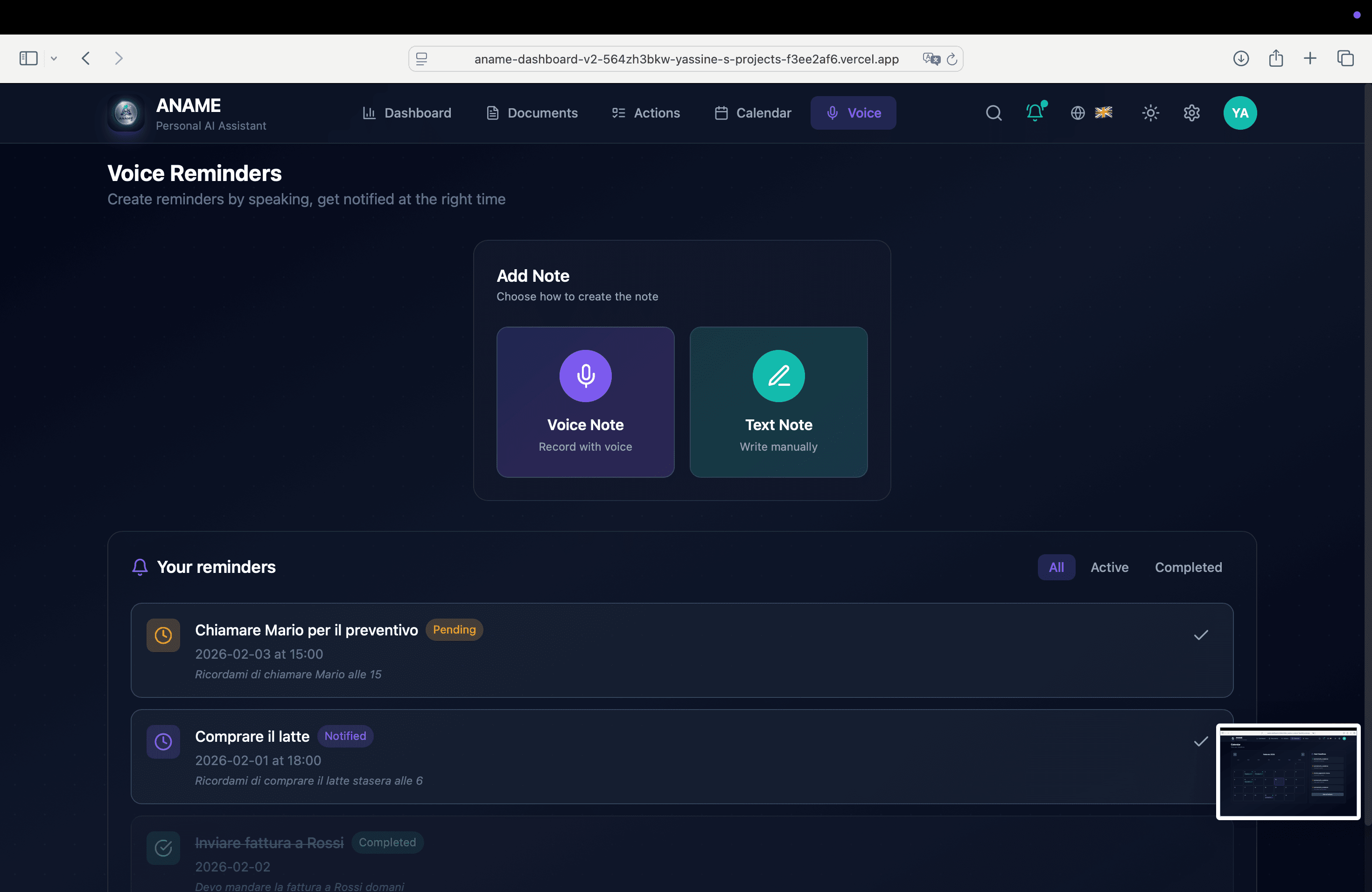The width and height of the screenshot is (1372, 892).
Task: Click the ANAME logo icon
Action: 126,113
